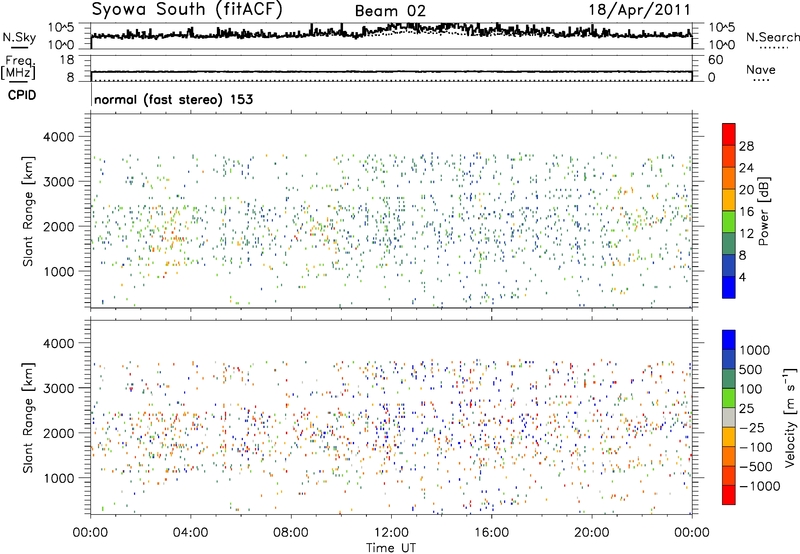This screenshot has height=554, width=800.
Task: Click the bright blue bottom Power colorbar segment
Action: pyautogui.click(x=729, y=287)
